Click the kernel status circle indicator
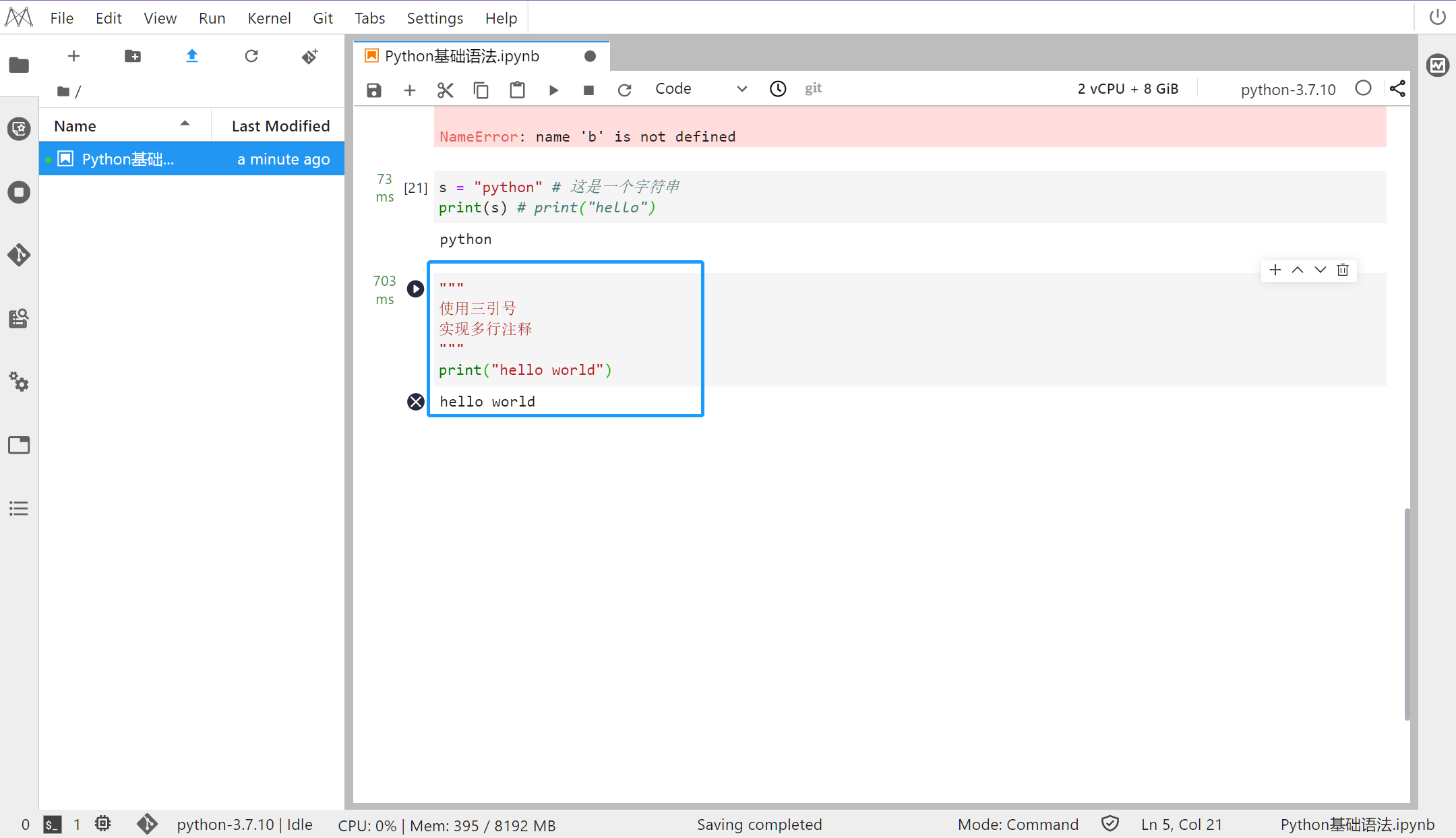Screen dimensions: 1456x838 (x=1363, y=88)
